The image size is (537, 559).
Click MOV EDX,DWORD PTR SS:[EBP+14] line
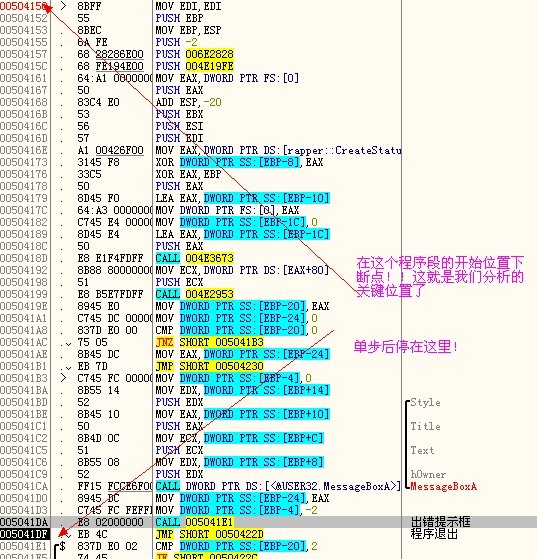(x=242, y=390)
